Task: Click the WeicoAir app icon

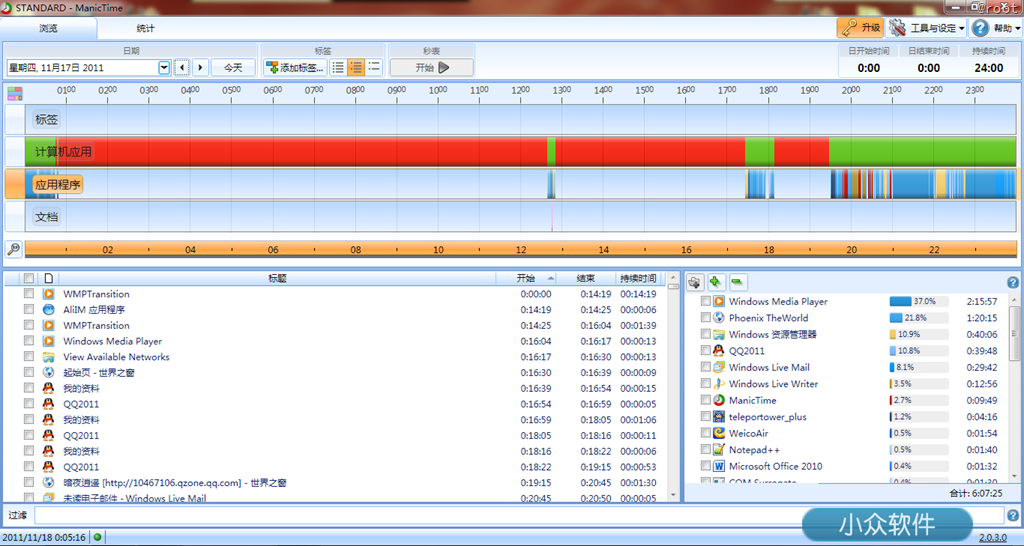Action: tap(719, 433)
